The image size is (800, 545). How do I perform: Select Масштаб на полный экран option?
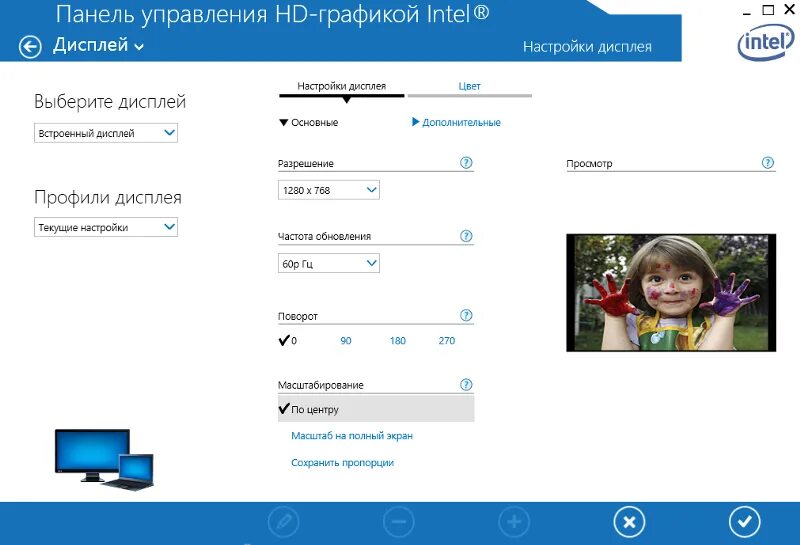tap(352, 436)
